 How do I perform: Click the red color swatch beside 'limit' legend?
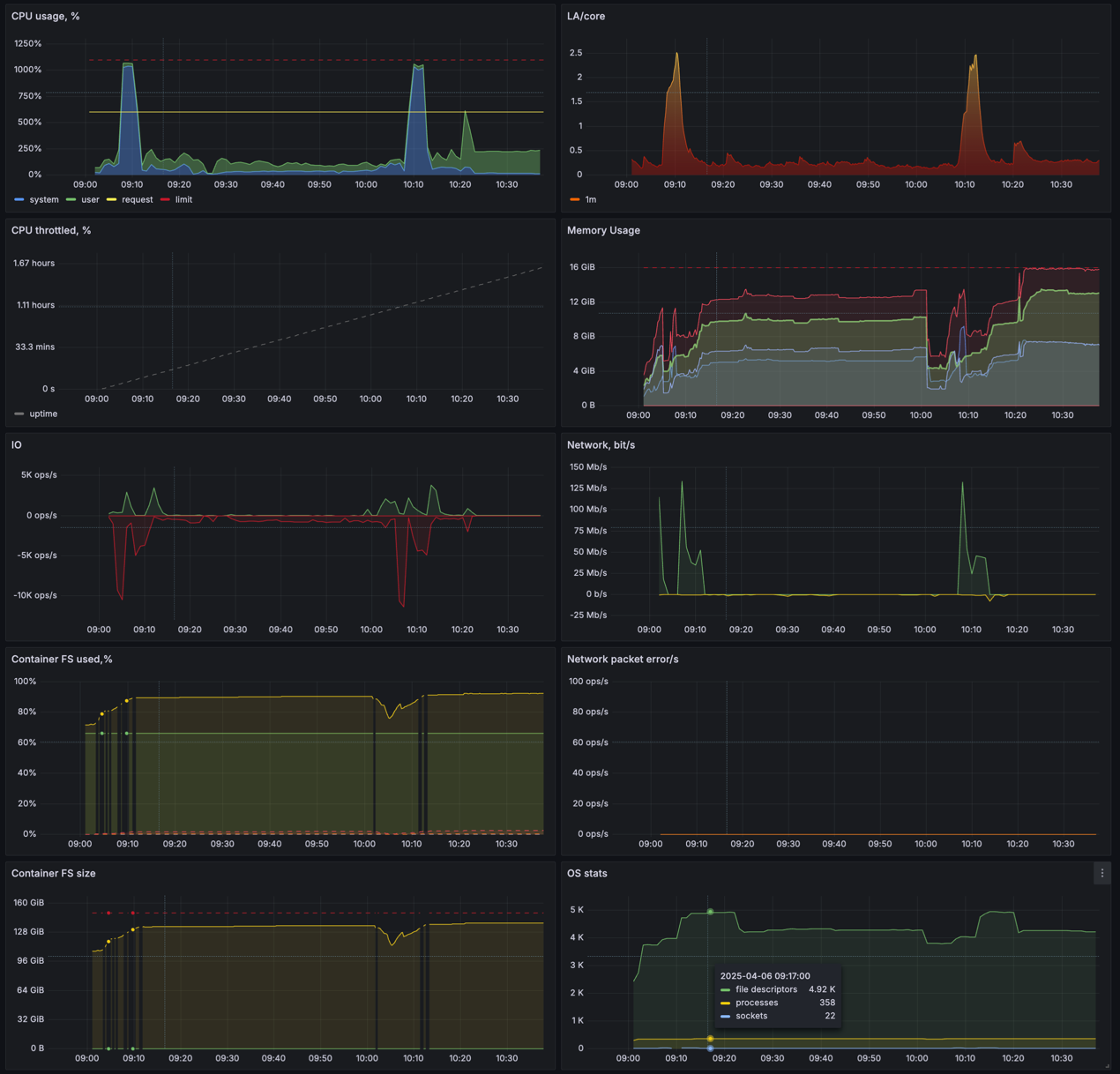165,200
